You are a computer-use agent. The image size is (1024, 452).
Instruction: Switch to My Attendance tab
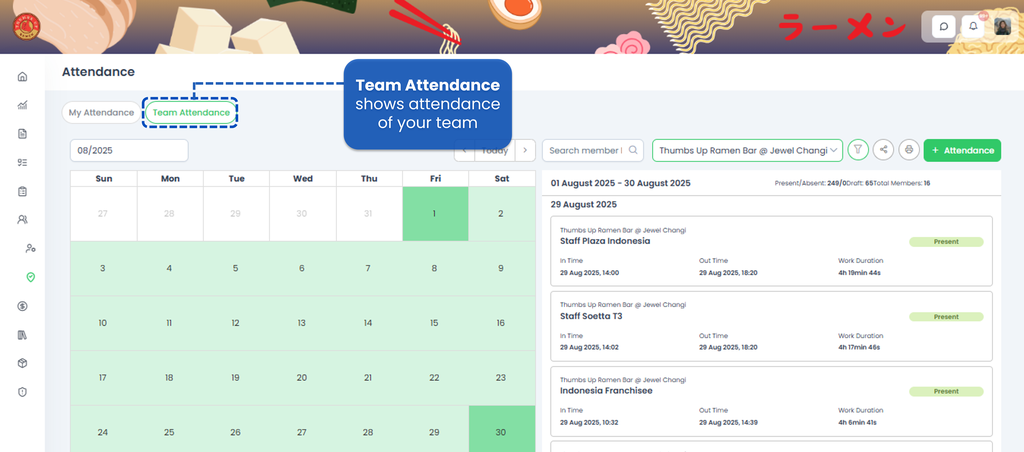(101, 113)
